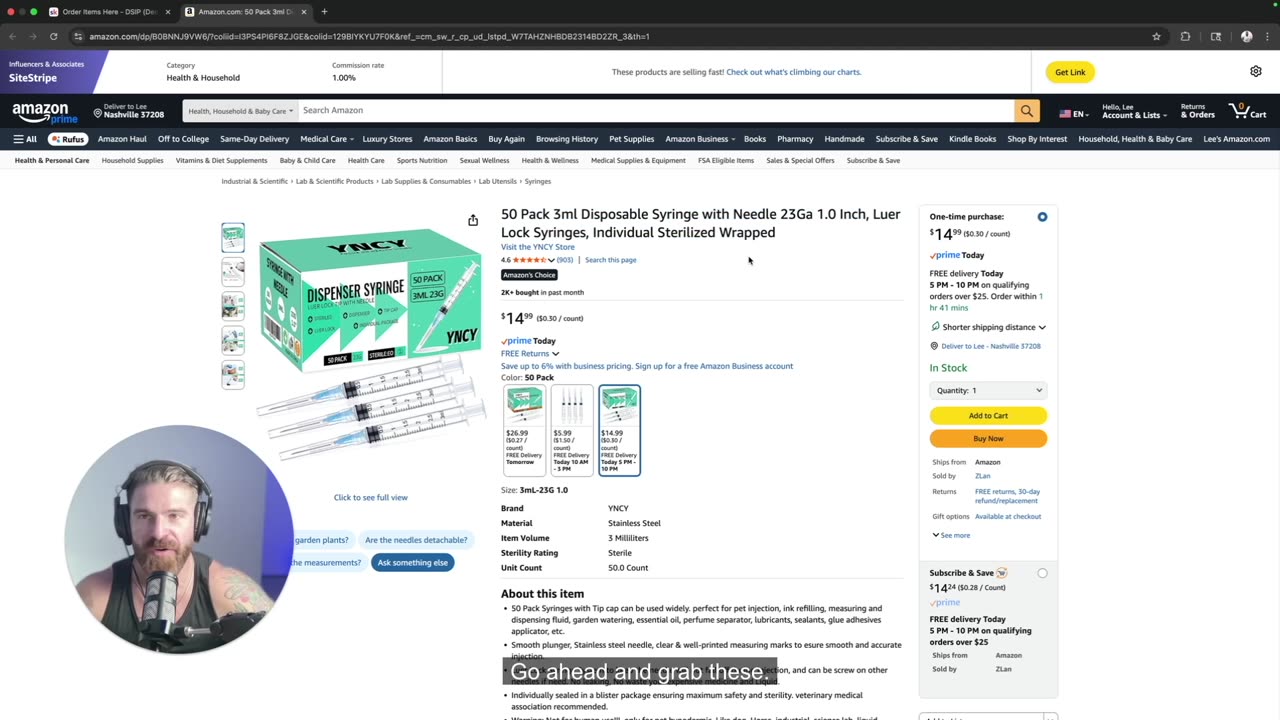This screenshot has width=1280, height=720.
Task: Reload the page in the browser
Action: point(54,36)
